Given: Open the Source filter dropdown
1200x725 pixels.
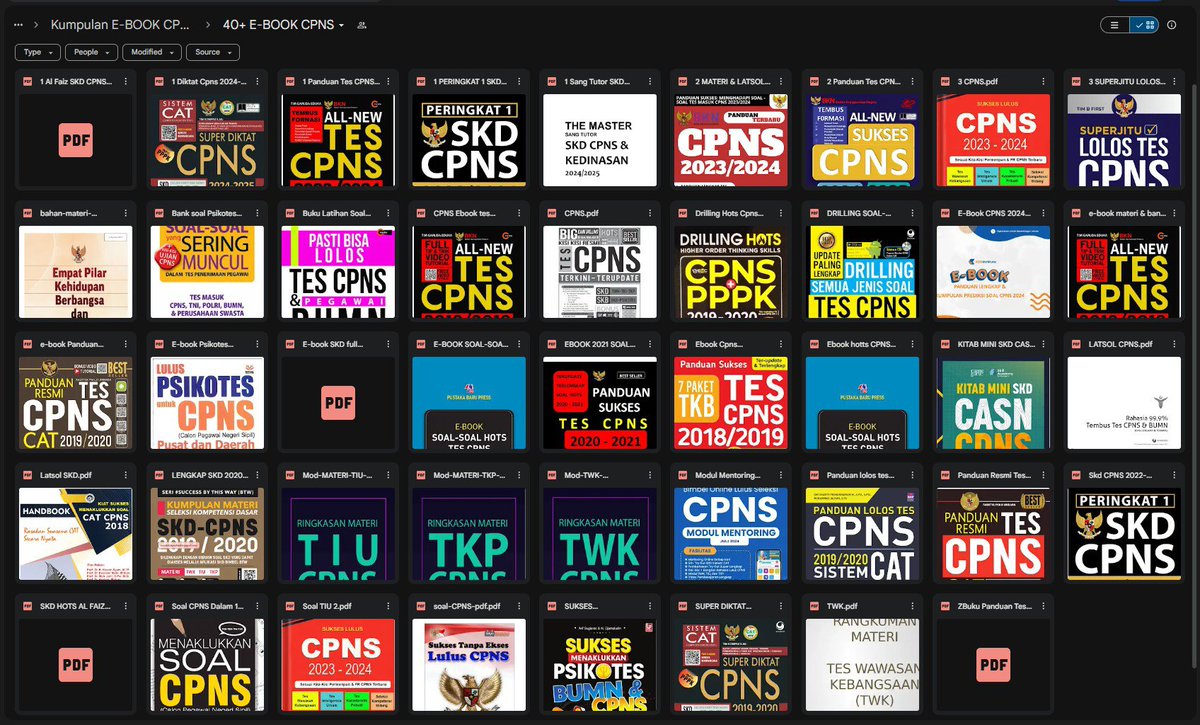Looking at the screenshot, I should [213, 52].
